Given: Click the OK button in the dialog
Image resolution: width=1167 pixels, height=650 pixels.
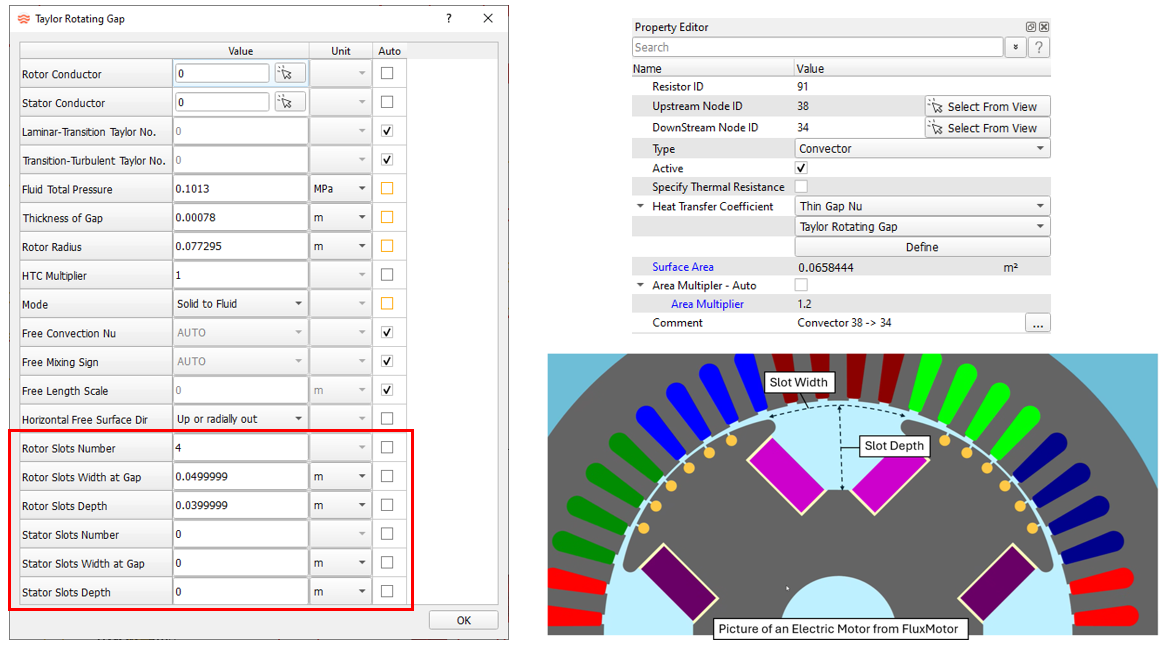Looking at the screenshot, I should [463, 620].
